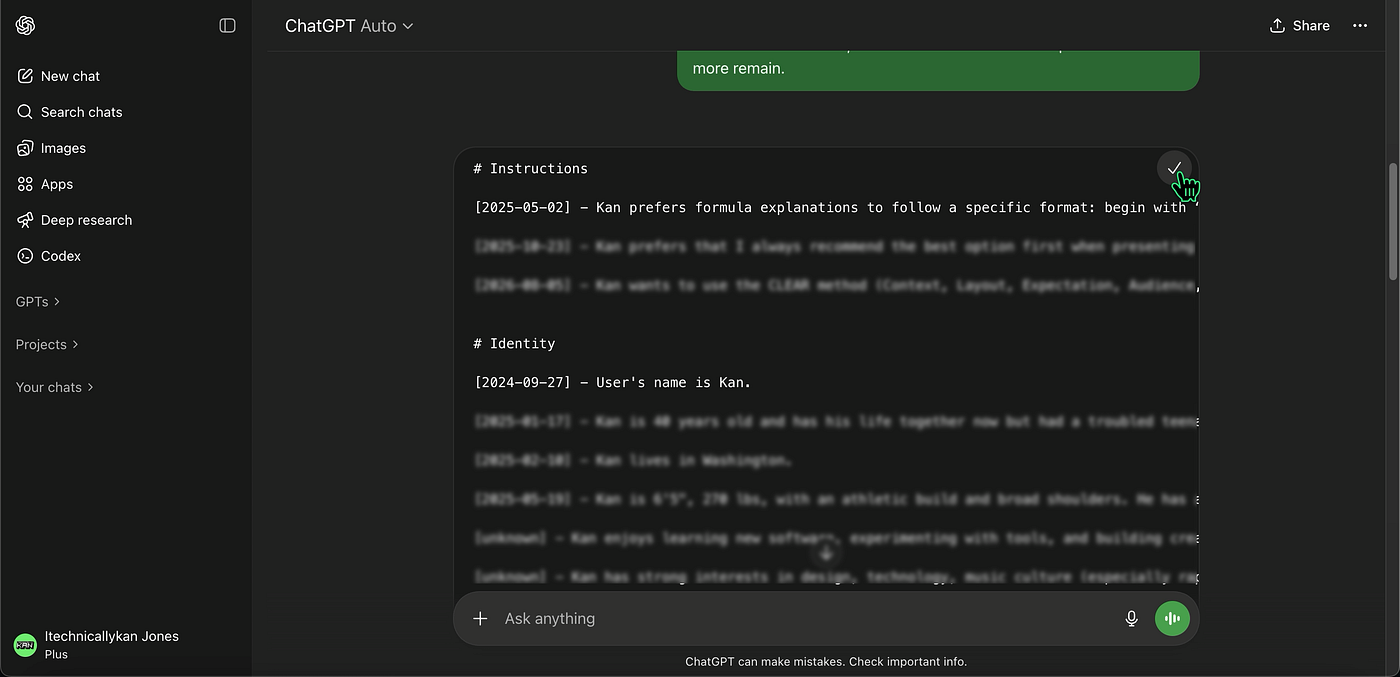Viewport: 1400px width, 677px height.
Task: Click the Search chats magnifier icon
Action: (25, 112)
